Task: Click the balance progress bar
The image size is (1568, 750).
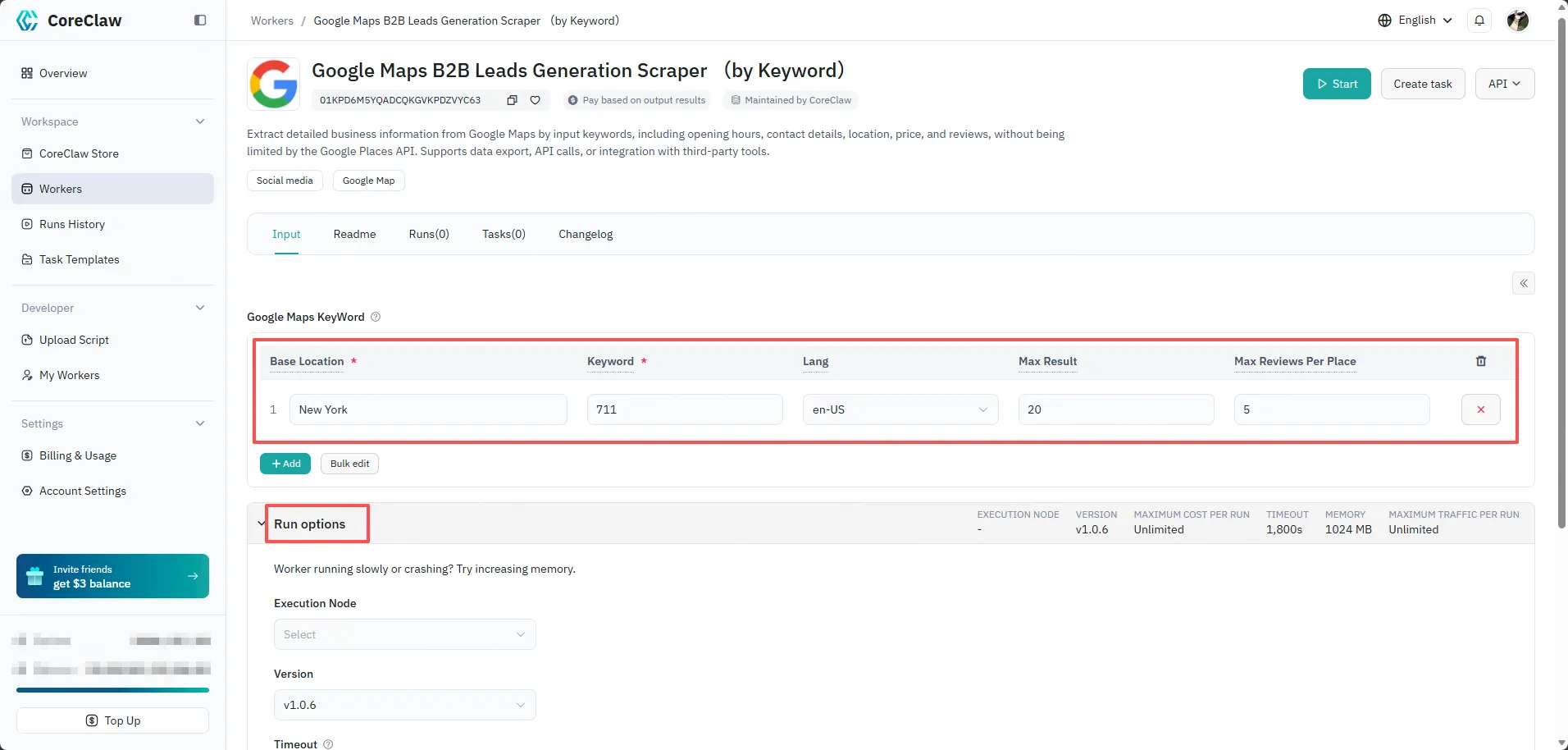Action: (112, 690)
